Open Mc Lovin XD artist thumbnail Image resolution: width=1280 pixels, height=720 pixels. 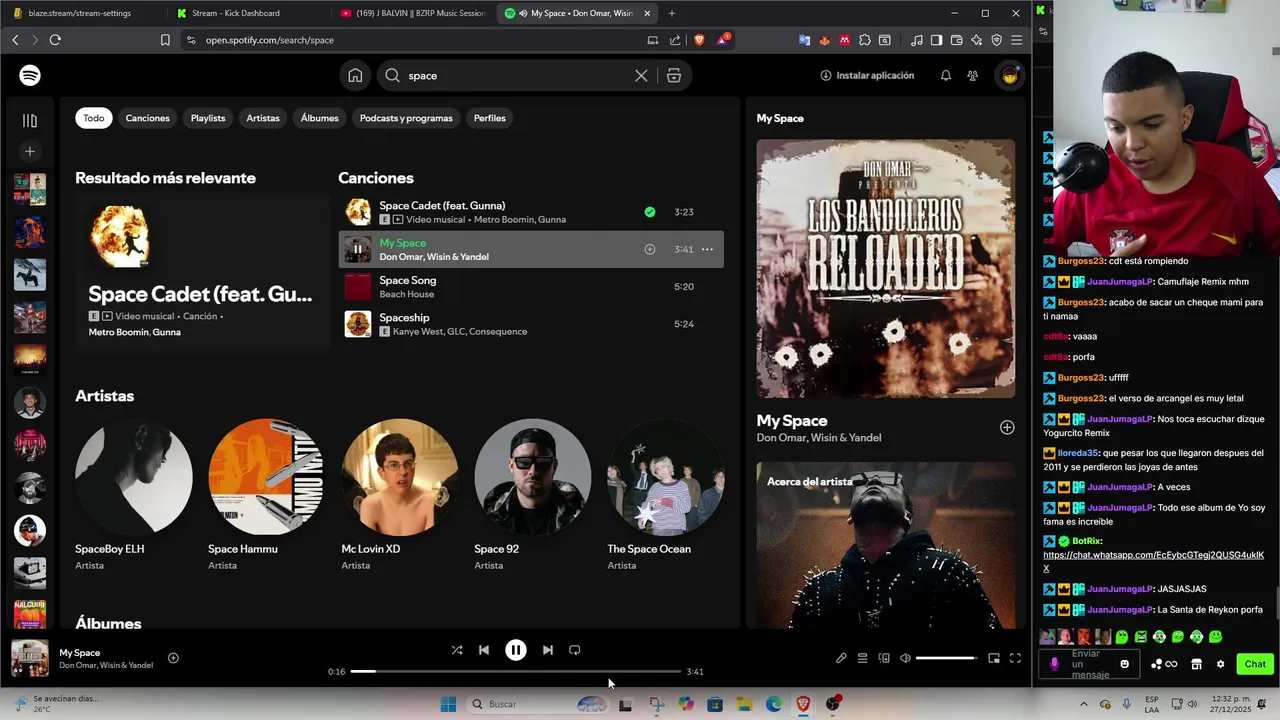399,477
